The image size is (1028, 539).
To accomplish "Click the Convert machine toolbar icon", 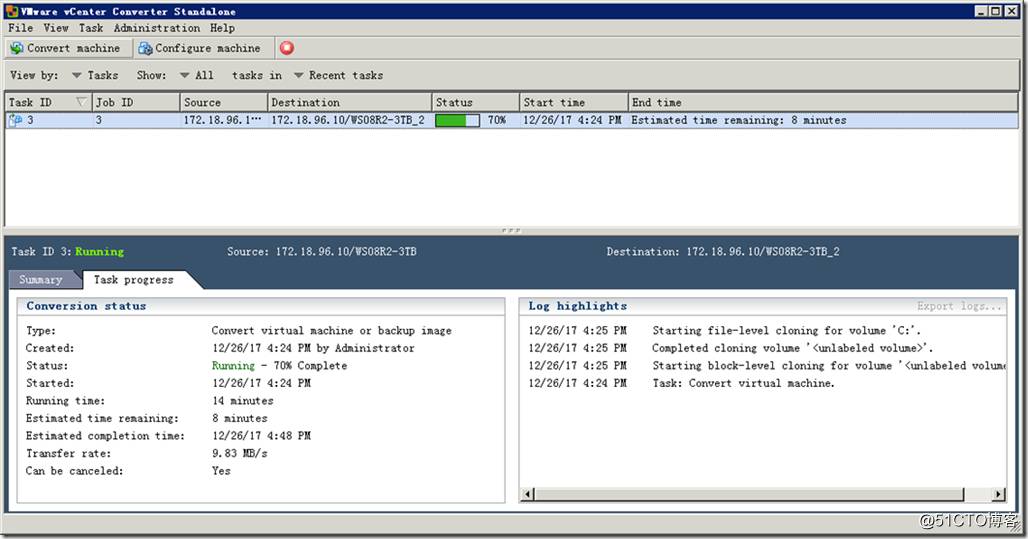I will click(x=17, y=48).
